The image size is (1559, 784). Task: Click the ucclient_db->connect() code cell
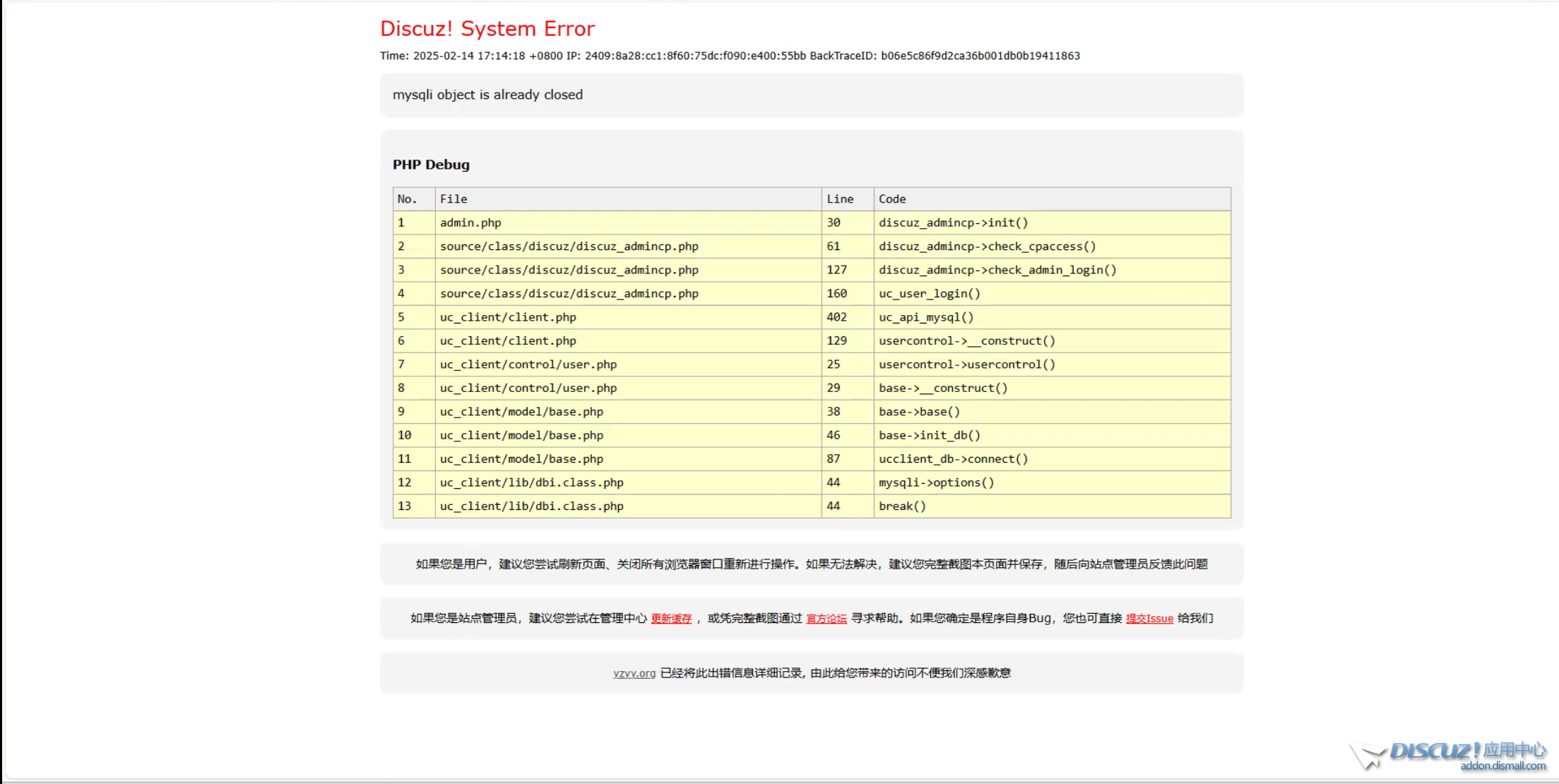(953, 459)
